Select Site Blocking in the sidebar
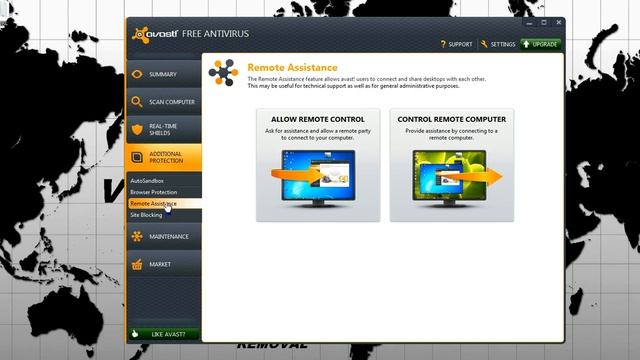This screenshot has height=360, width=640. point(146,215)
